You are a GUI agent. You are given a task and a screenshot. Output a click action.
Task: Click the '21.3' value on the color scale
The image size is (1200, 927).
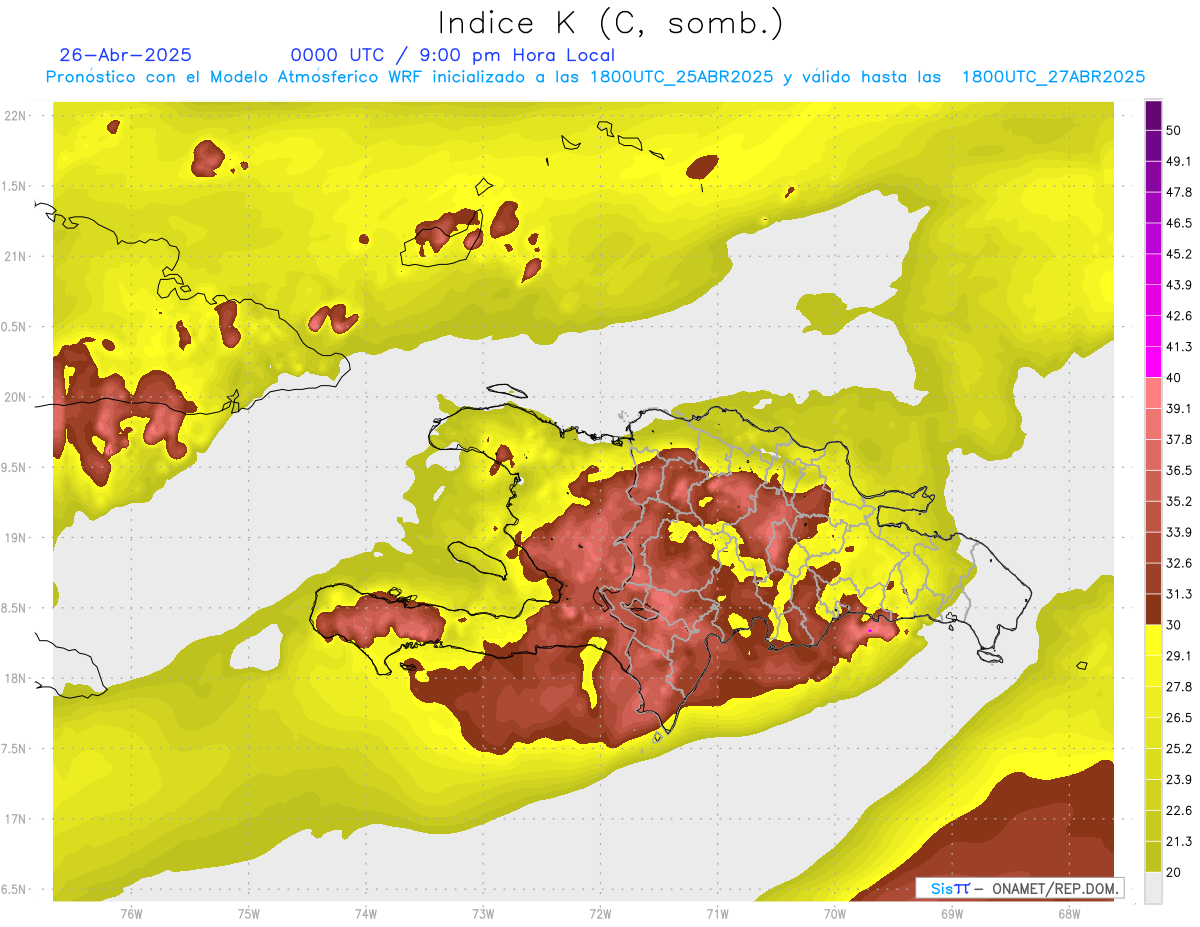pyautogui.click(x=1179, y=841)
